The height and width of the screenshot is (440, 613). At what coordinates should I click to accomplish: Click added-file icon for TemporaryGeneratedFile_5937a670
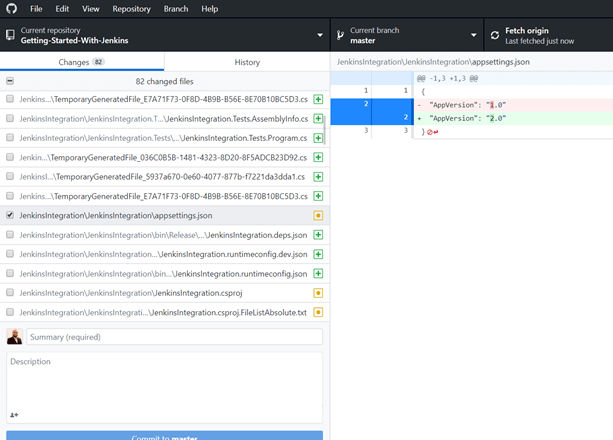318,177
